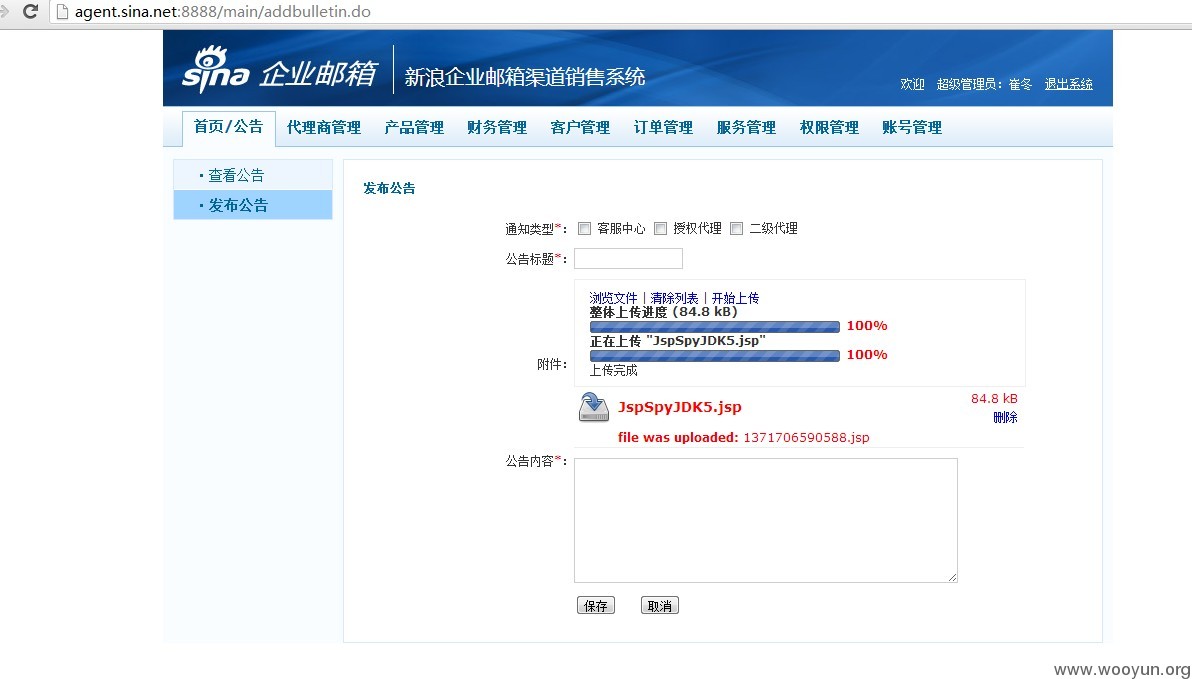Open the 服务管理 menu
1192x679 pixels.
746,128
